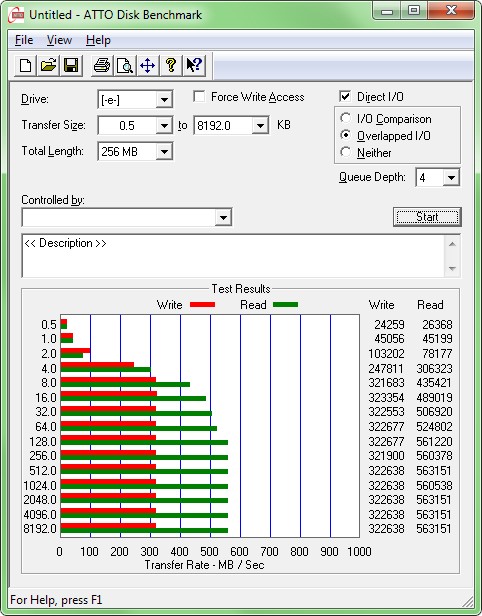The width and height of the screenshot is (482, 616).
Task: Select the Neither radio option
Action: 346,152
